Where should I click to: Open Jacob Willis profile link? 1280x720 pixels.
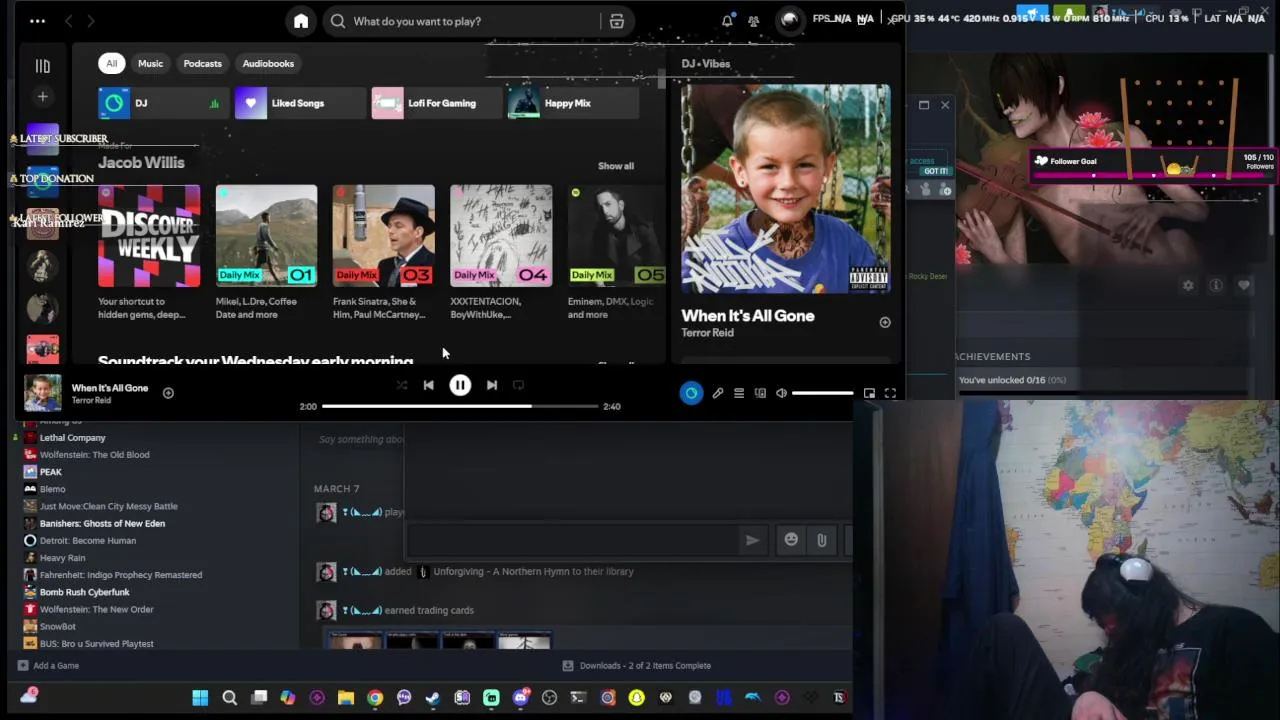141,162
